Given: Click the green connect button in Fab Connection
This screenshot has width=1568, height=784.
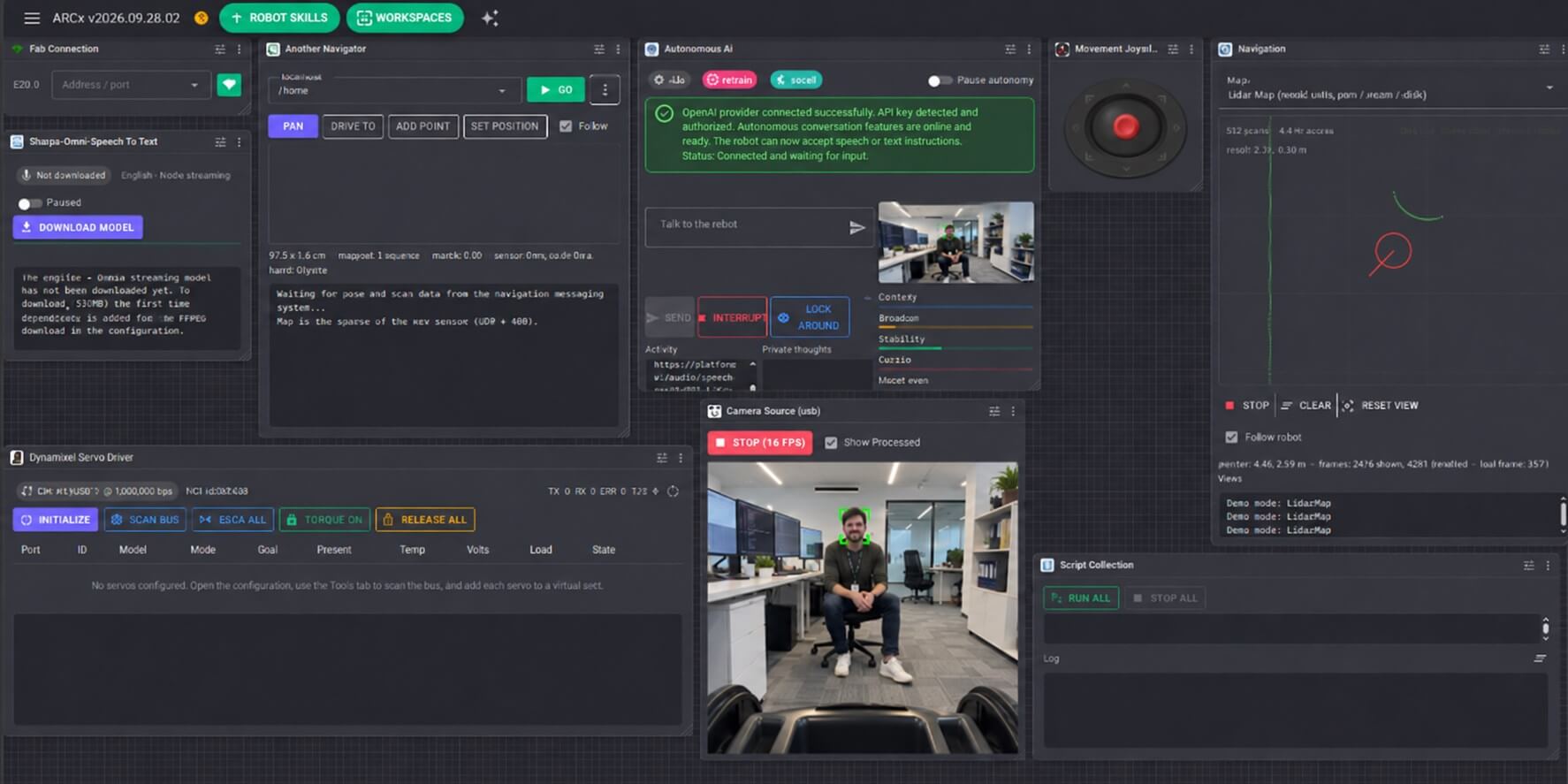Looking at the screenshot, I should click(x=229, y=85).
